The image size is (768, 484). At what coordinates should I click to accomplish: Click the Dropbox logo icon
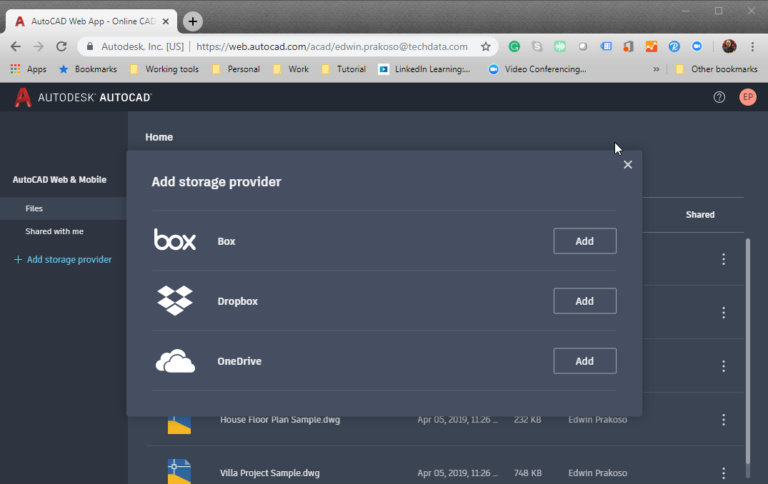(x=175, y=300)
